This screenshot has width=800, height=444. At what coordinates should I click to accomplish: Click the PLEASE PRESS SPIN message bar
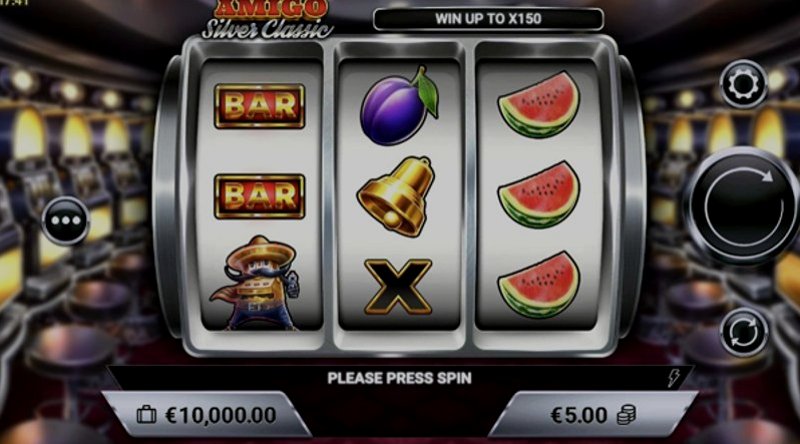click(399, 378)
